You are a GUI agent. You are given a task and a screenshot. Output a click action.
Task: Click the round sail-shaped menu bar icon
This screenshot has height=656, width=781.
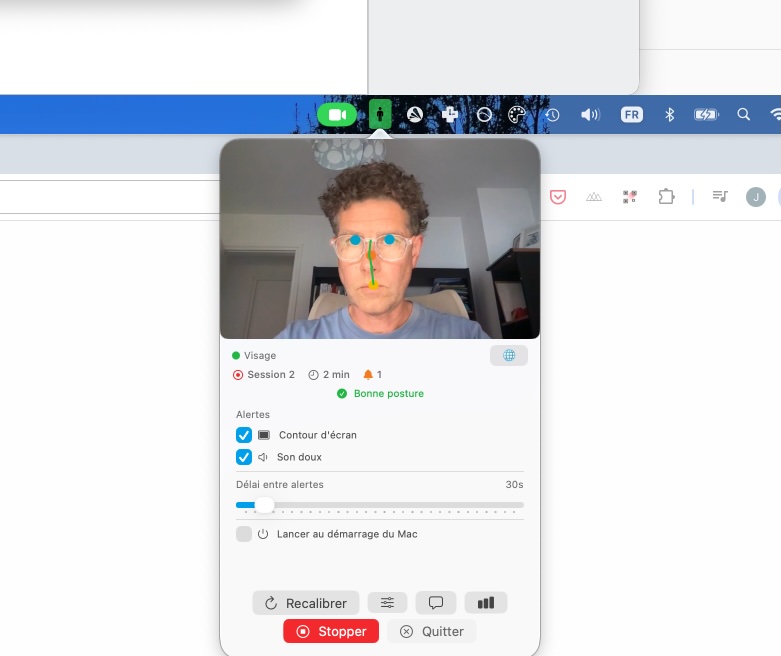click(414, 115)
